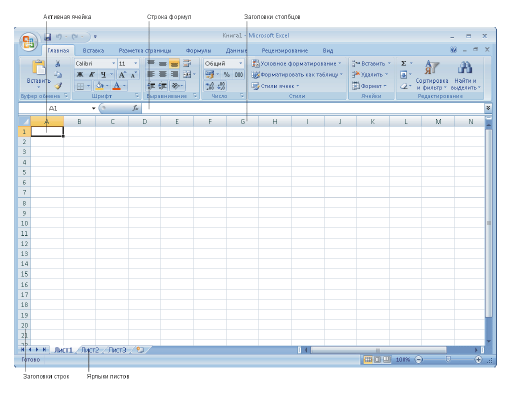This screenshot has width=522, height=399.
Task: Copy the selection to the clipboard
Action: click(58, 74)
